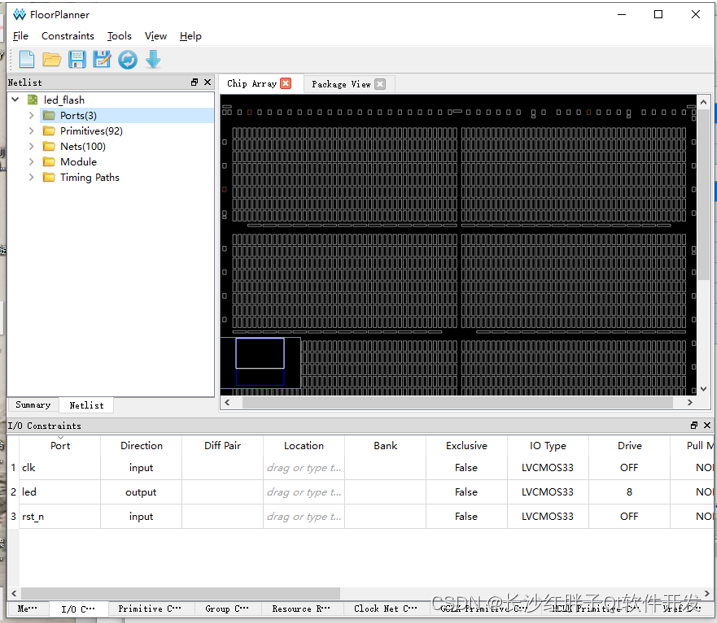Screen dimensions: 717x623
Task: Click the Open folder toolbar icon
Action: pyautogui.click(x=52, y=59)
